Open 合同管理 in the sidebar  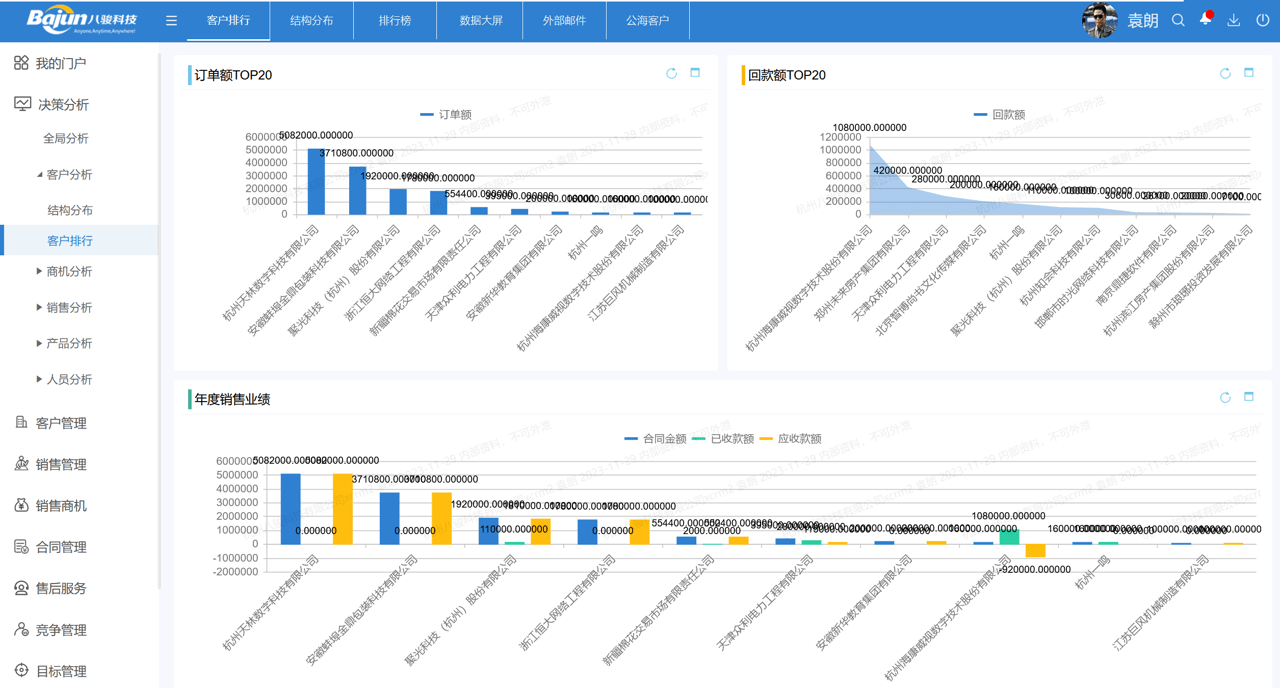click(60, 547)
